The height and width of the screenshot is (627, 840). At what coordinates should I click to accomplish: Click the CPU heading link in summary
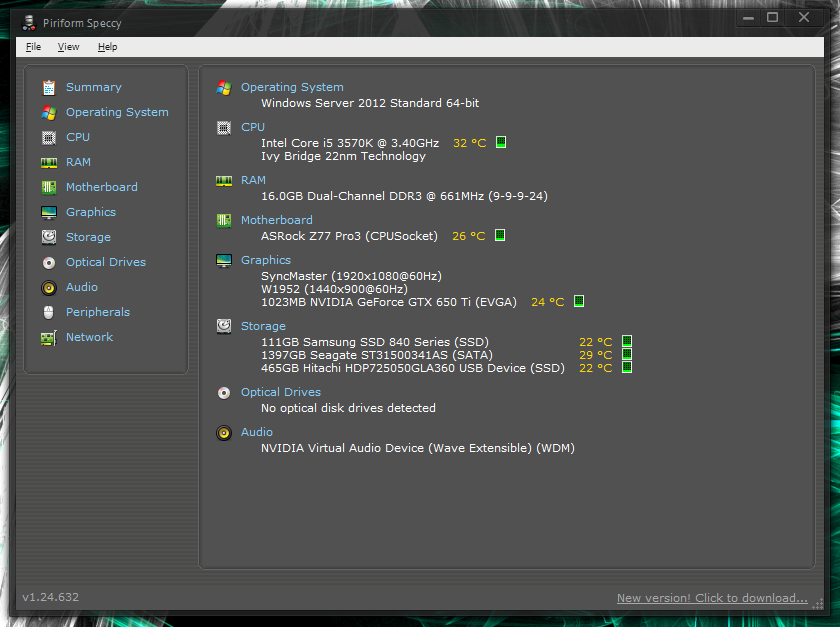253,128
